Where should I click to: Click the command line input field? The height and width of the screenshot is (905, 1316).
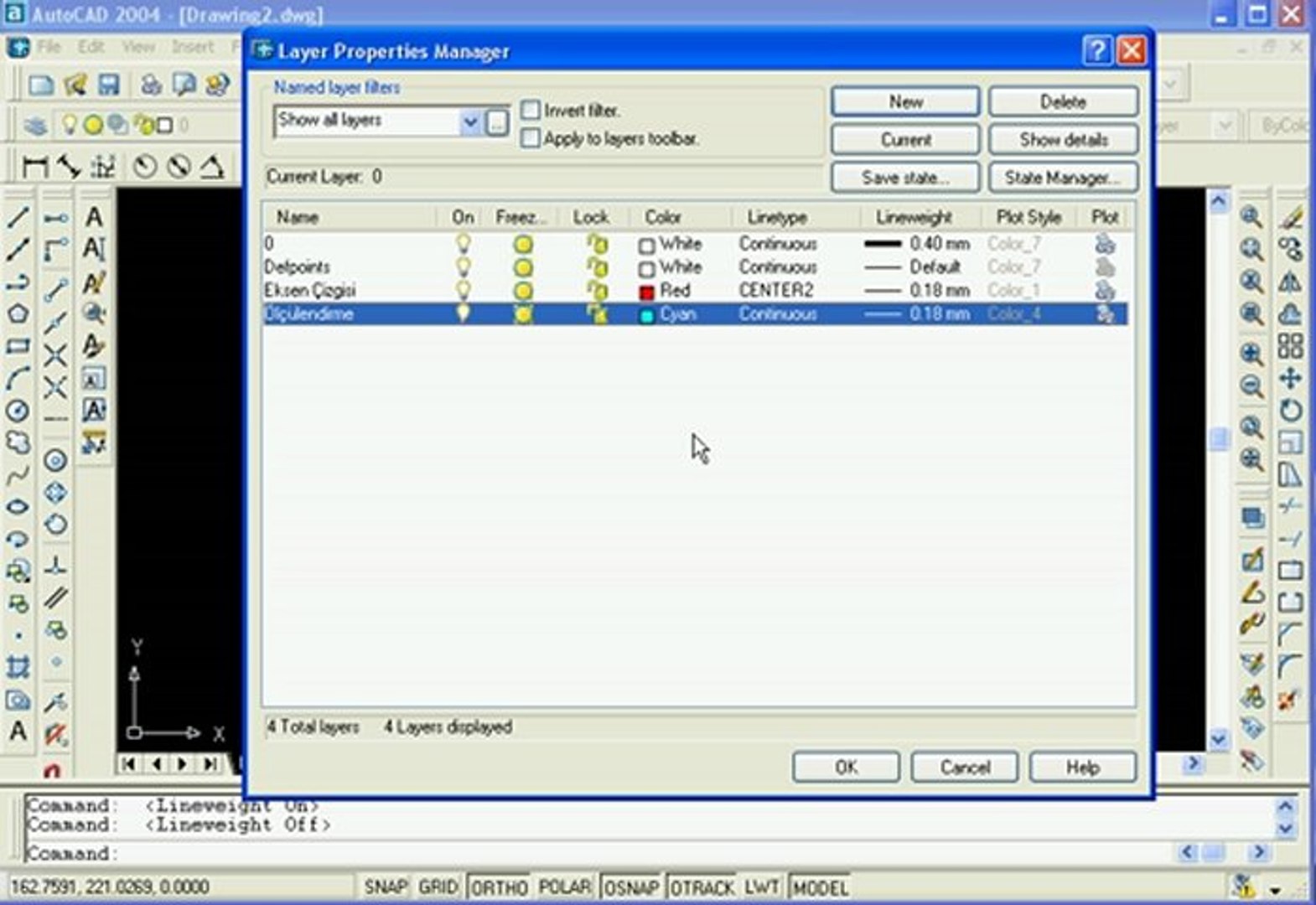pyautogui.click(x=599, y=853)
